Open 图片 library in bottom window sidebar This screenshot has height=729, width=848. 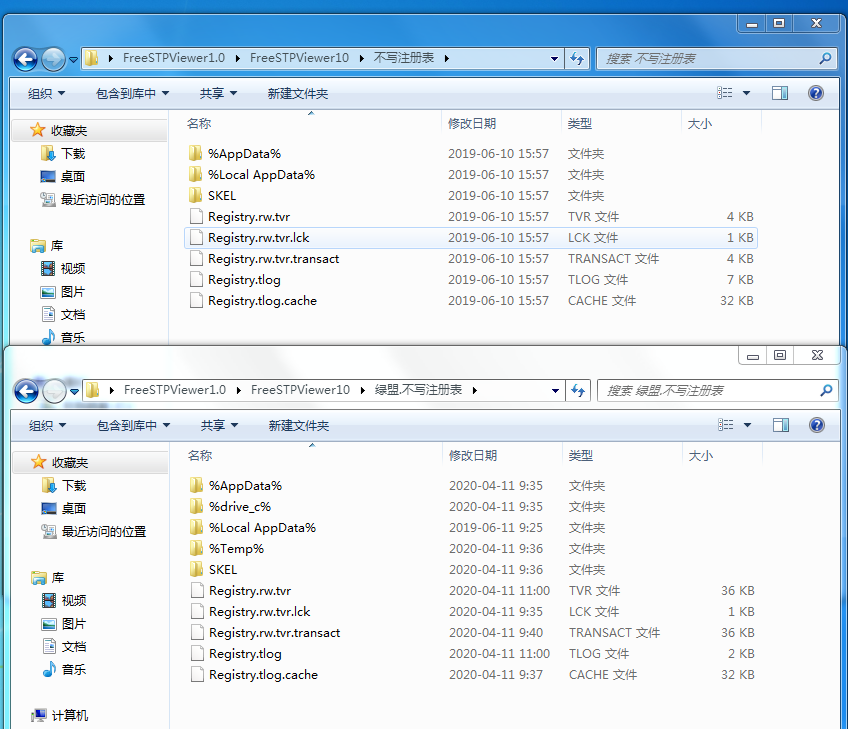[64, 624]
